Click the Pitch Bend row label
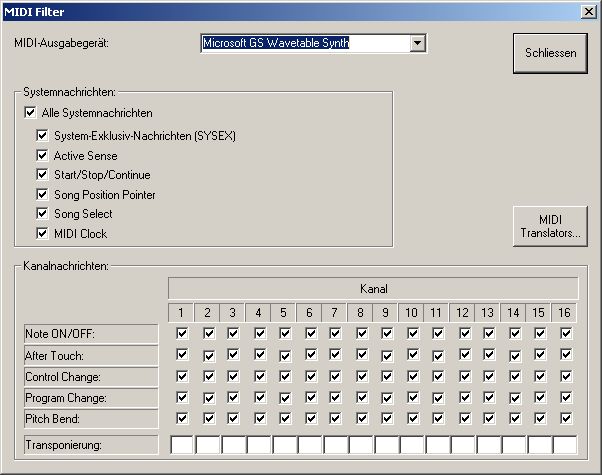Image resolution: width=602 pixels, height=475 pixels. 91,419
